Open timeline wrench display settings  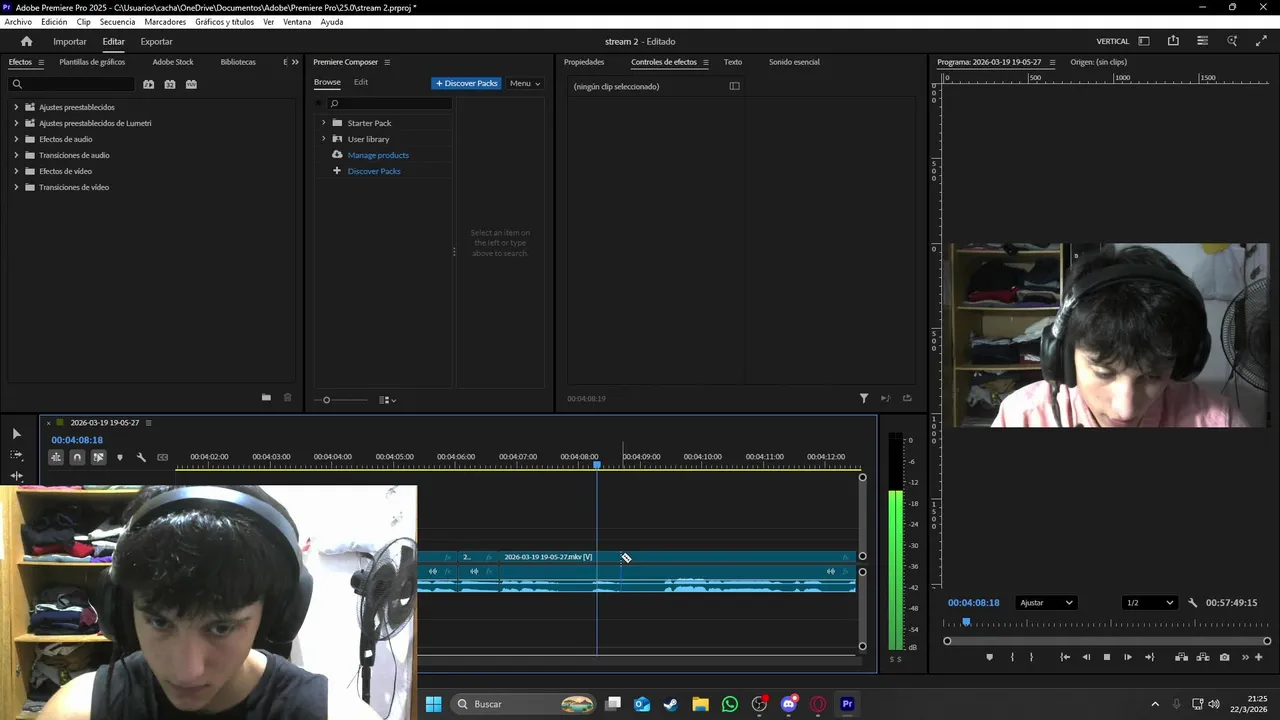[x=141, y=457]
